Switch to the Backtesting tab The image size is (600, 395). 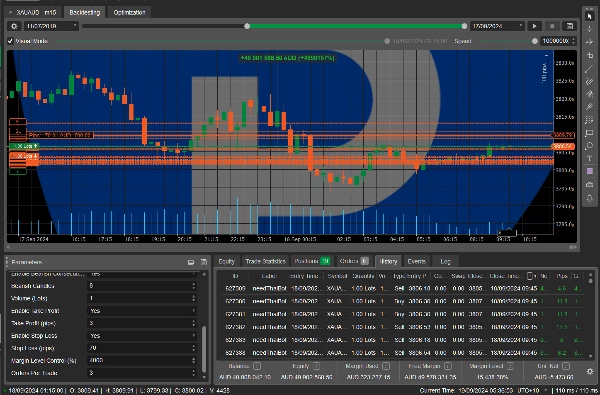pyautogui.click(x=85, y=12)
